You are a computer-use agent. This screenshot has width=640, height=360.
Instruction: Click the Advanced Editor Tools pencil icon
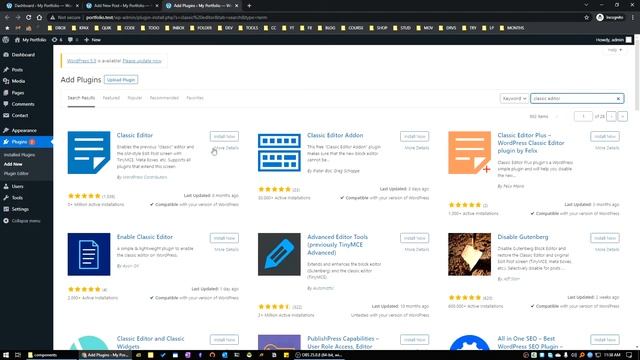click(x=279, y=254)
